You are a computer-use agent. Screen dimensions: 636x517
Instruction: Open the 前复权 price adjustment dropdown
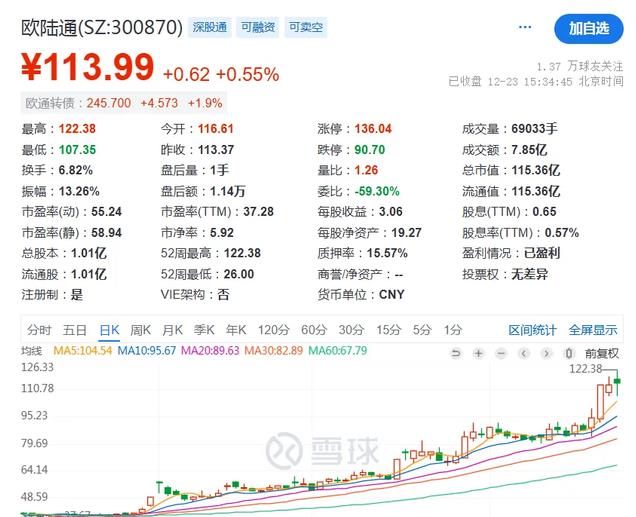click(x=602, y=354)
